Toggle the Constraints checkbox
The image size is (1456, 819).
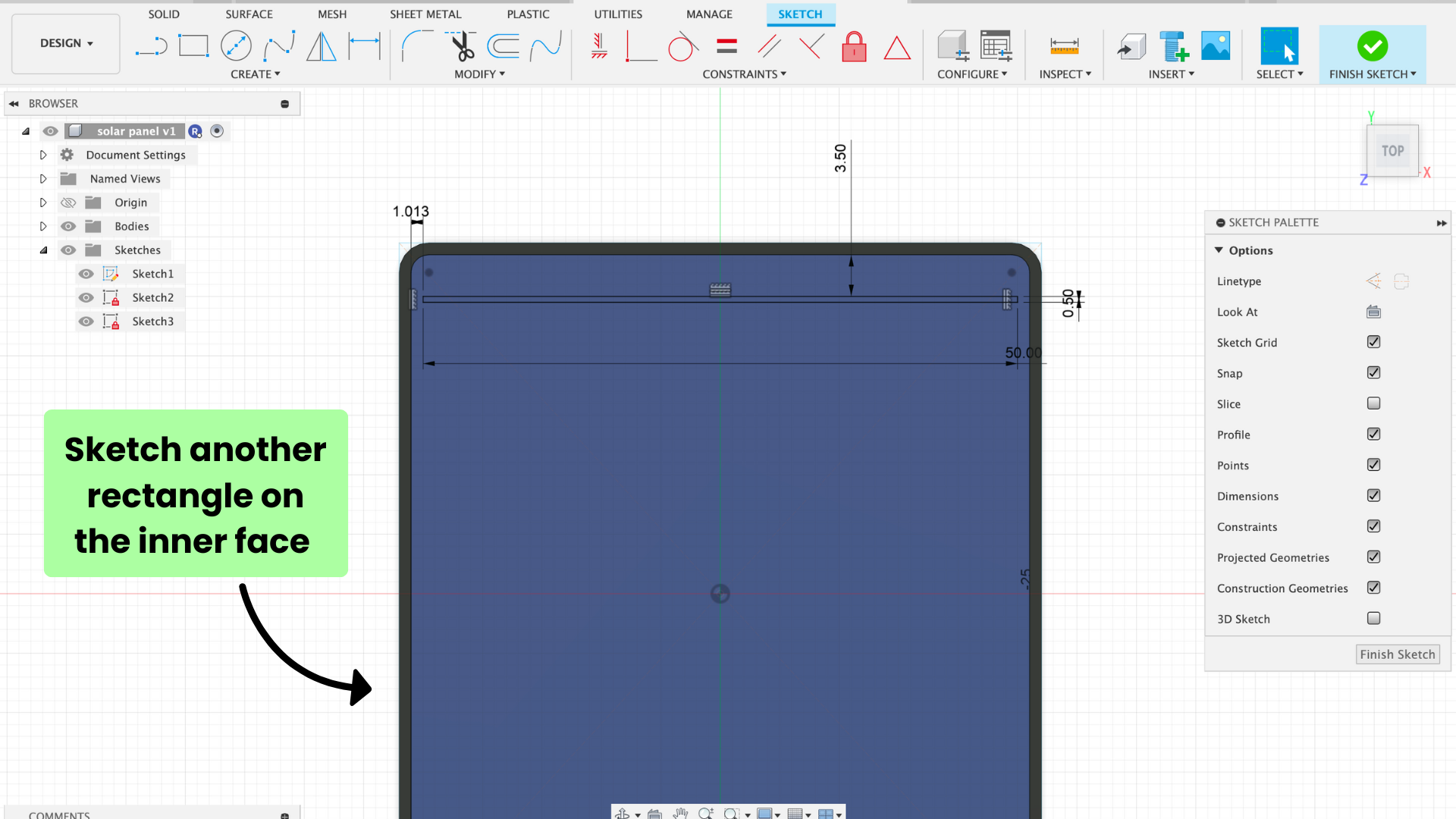pyautogui.click(x=1373, y=526)
